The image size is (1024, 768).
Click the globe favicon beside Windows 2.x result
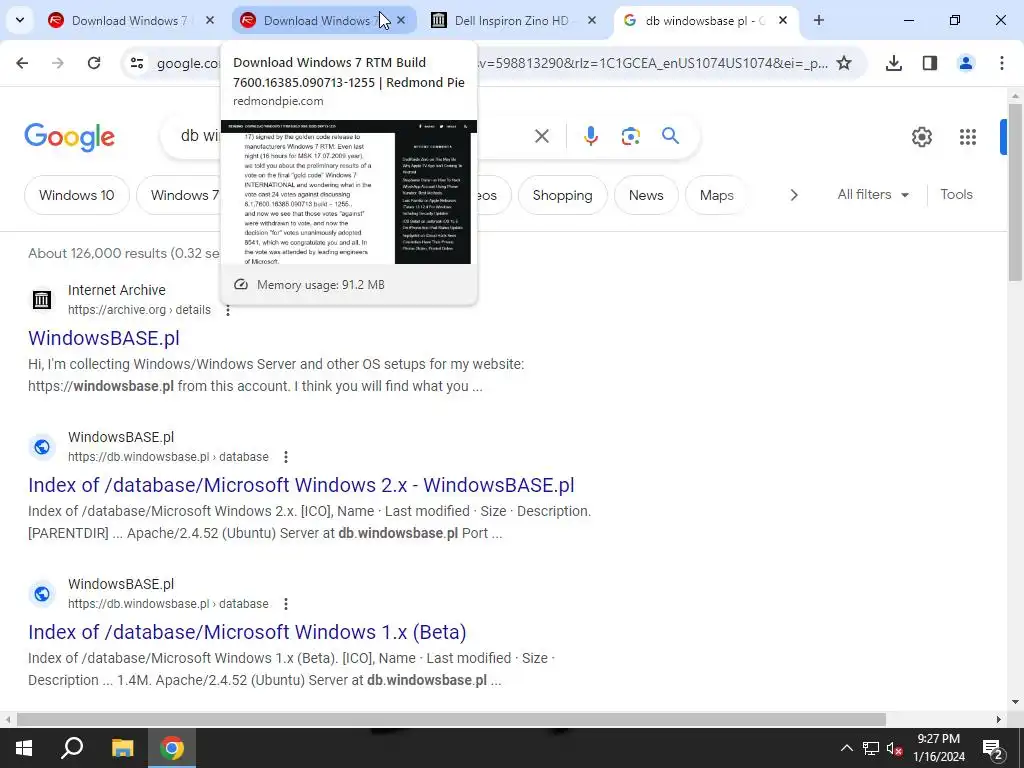pos(42,447)
